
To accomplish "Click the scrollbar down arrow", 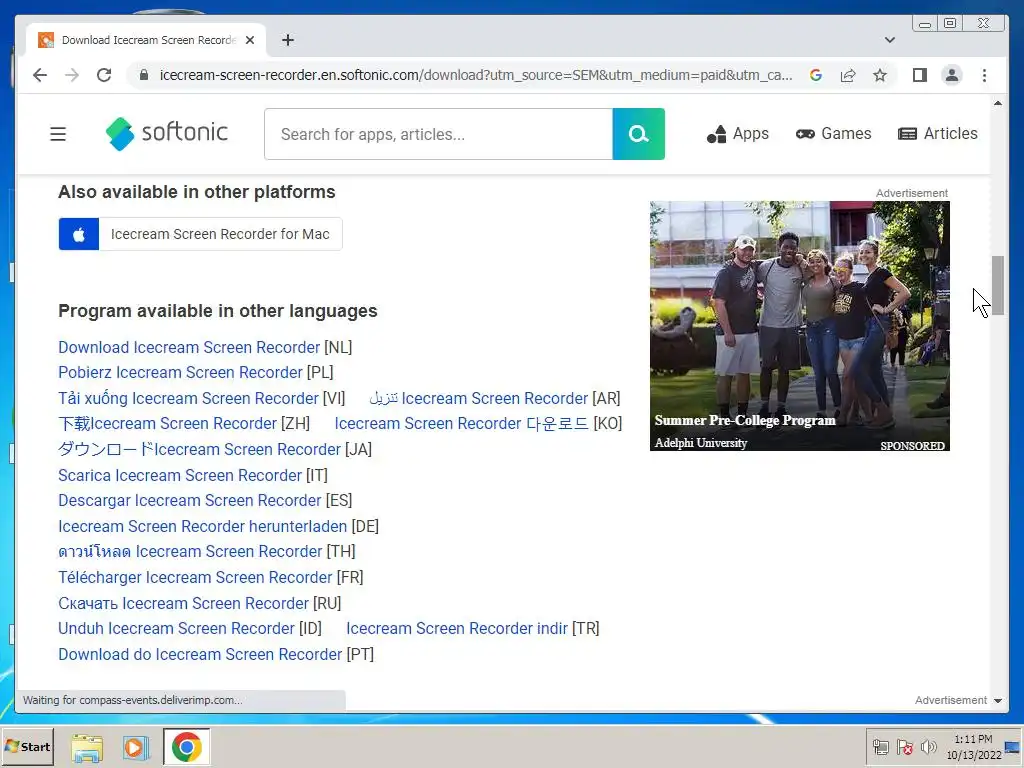I will click(997, 701).
